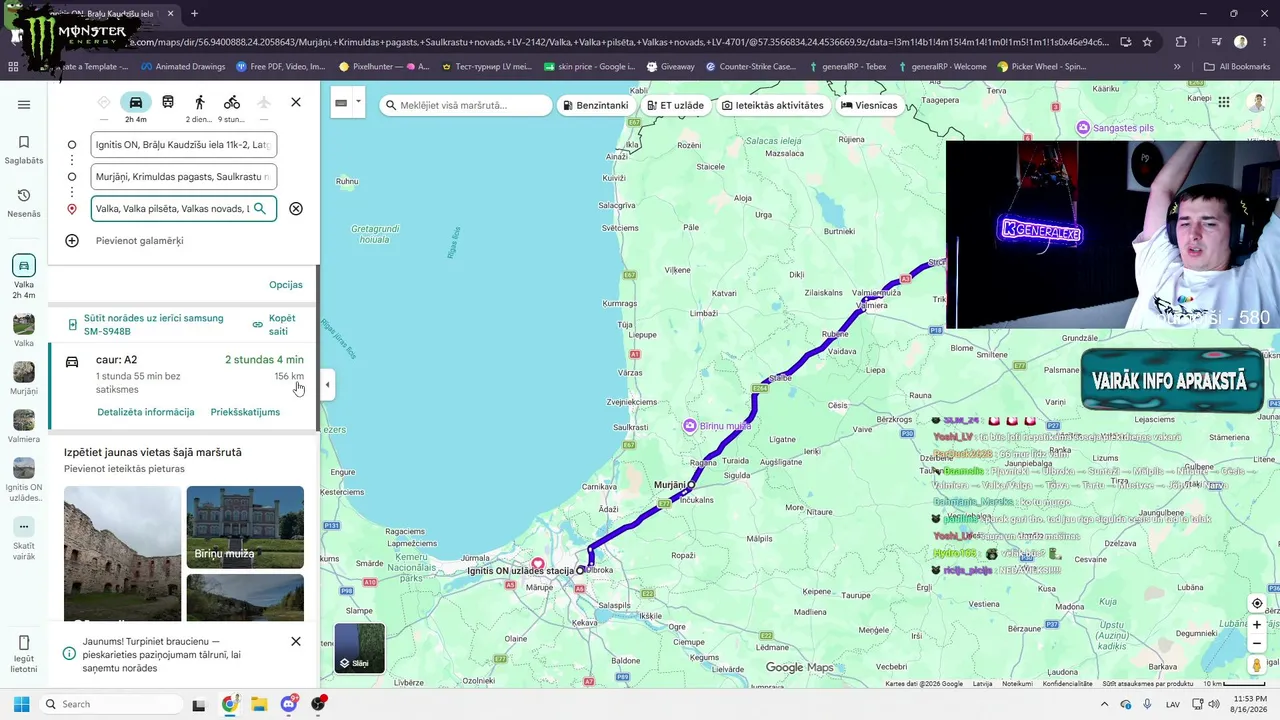1280x720 pixels.
Task: Click the search icon in Valka destination field
Action: [x=260, y=208]
